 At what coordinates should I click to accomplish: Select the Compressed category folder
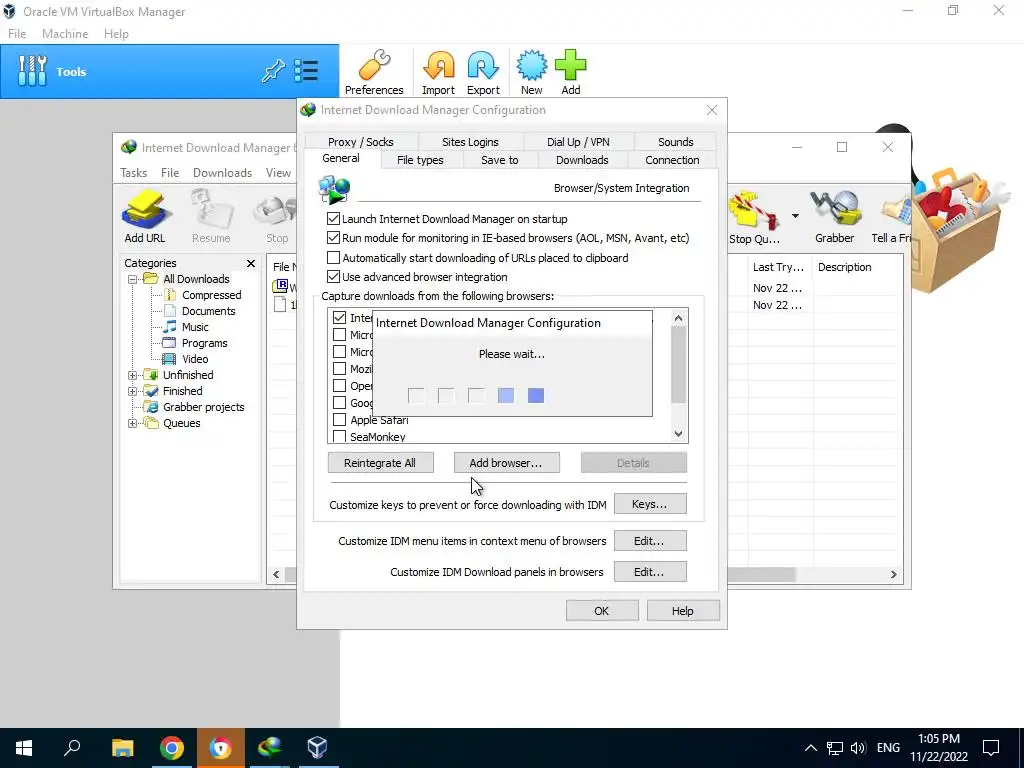pyautogui.click(x=211, y=295)
